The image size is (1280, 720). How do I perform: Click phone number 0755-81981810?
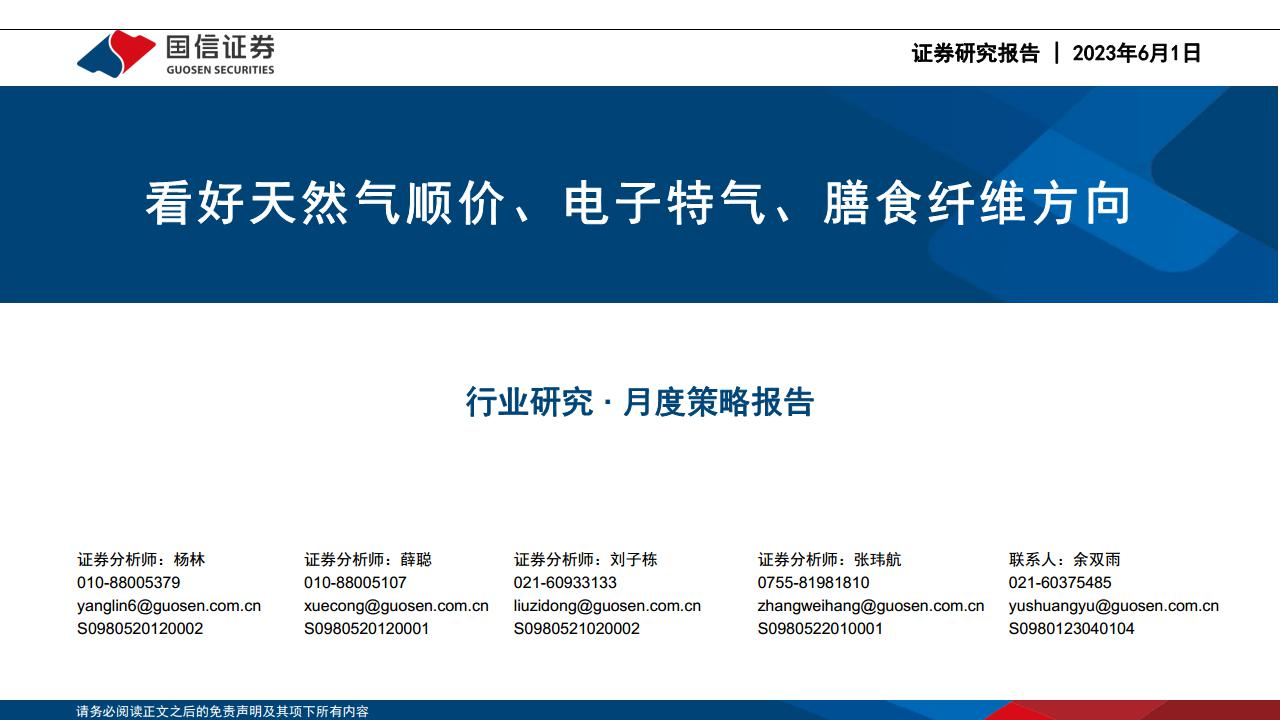pos(813,582)
